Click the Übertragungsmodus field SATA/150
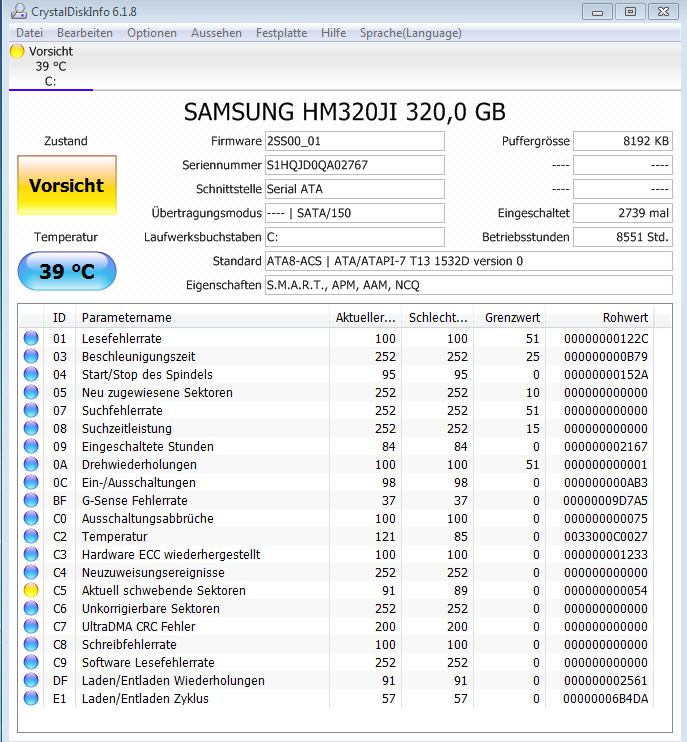This screenshot has width=687, height=742. coord(354,213)
